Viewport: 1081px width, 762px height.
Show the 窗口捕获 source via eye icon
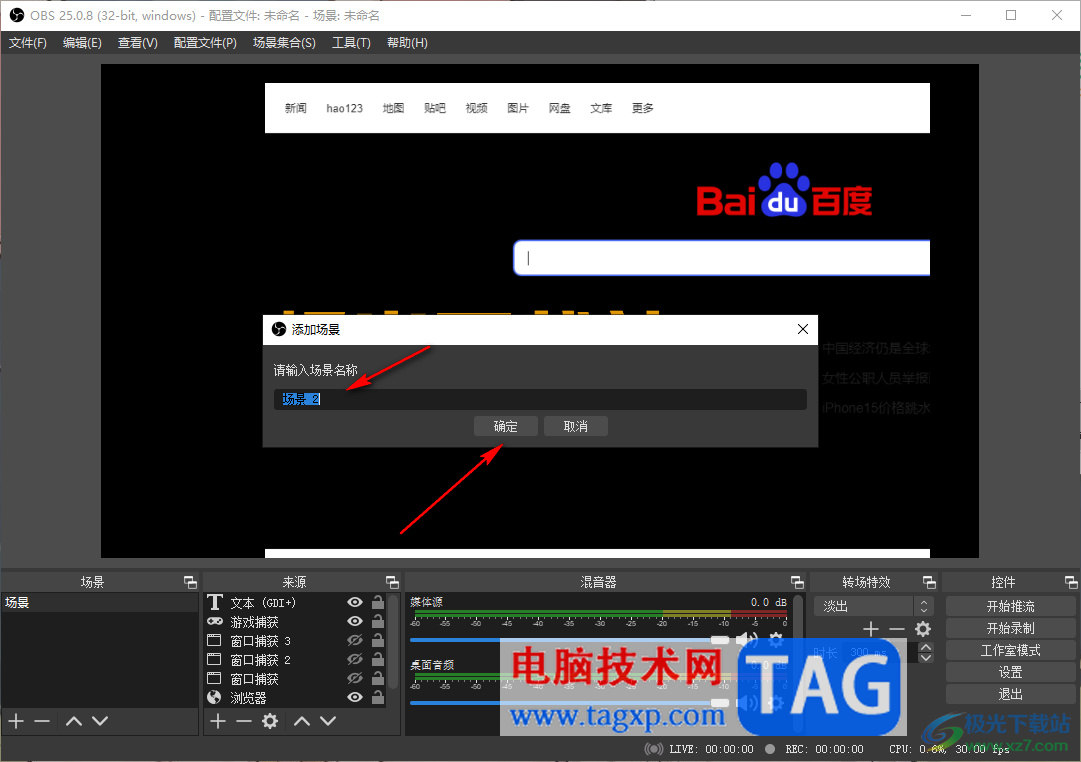tap(354, 679)
